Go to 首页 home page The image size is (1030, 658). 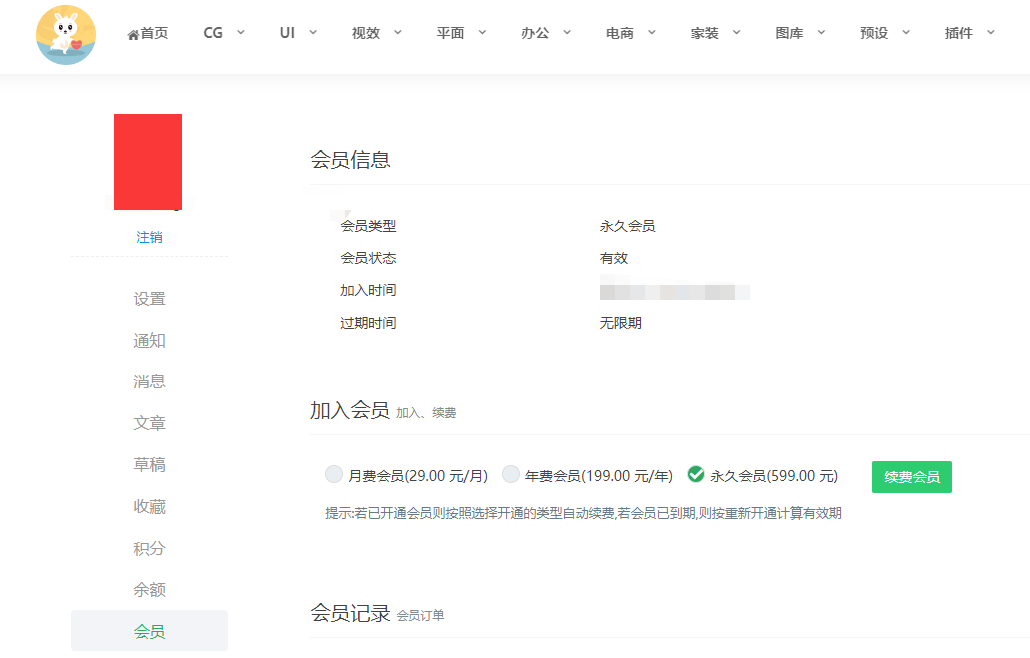point(148,33)
